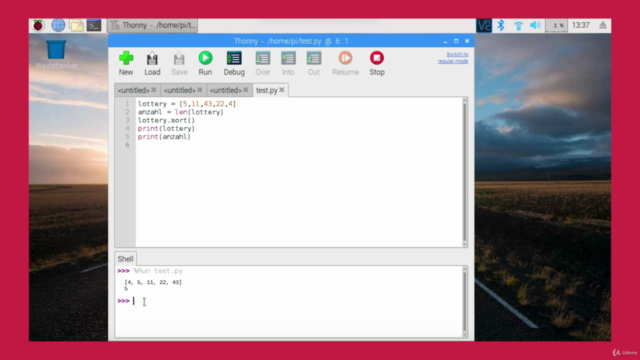Click the '%Run test.py' shell command

click(x=158, y=271)
